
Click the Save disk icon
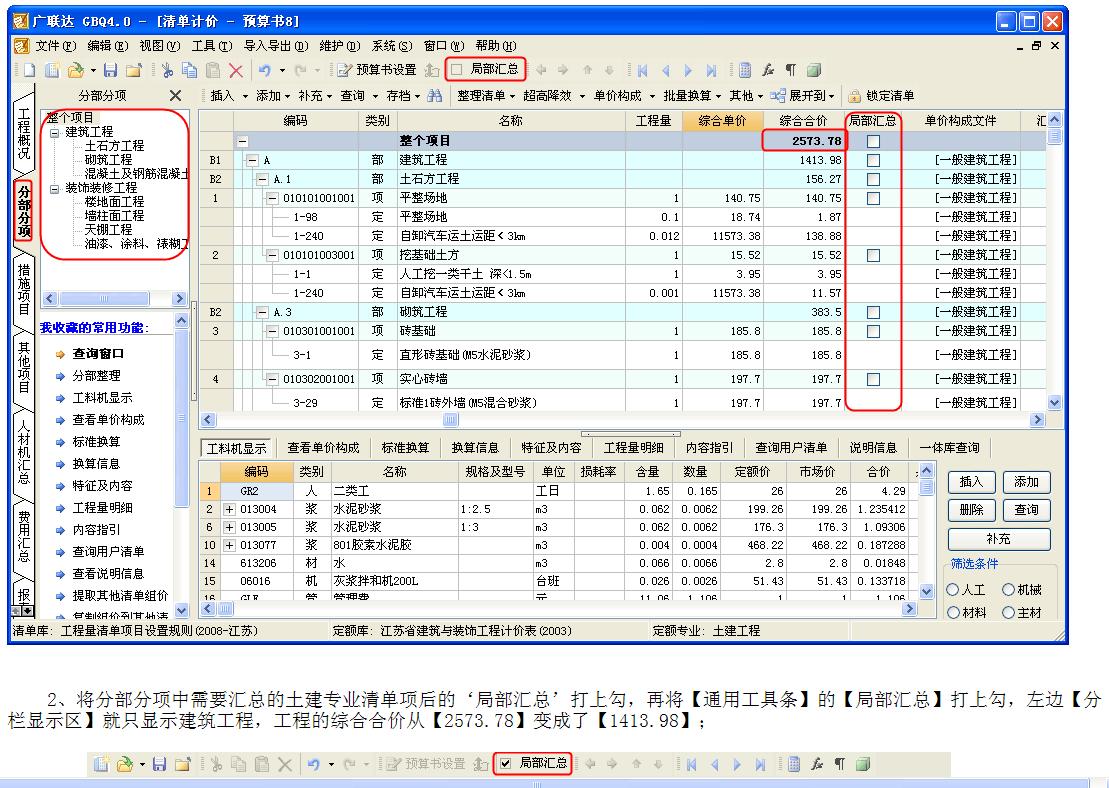click(x=110, y=70)
